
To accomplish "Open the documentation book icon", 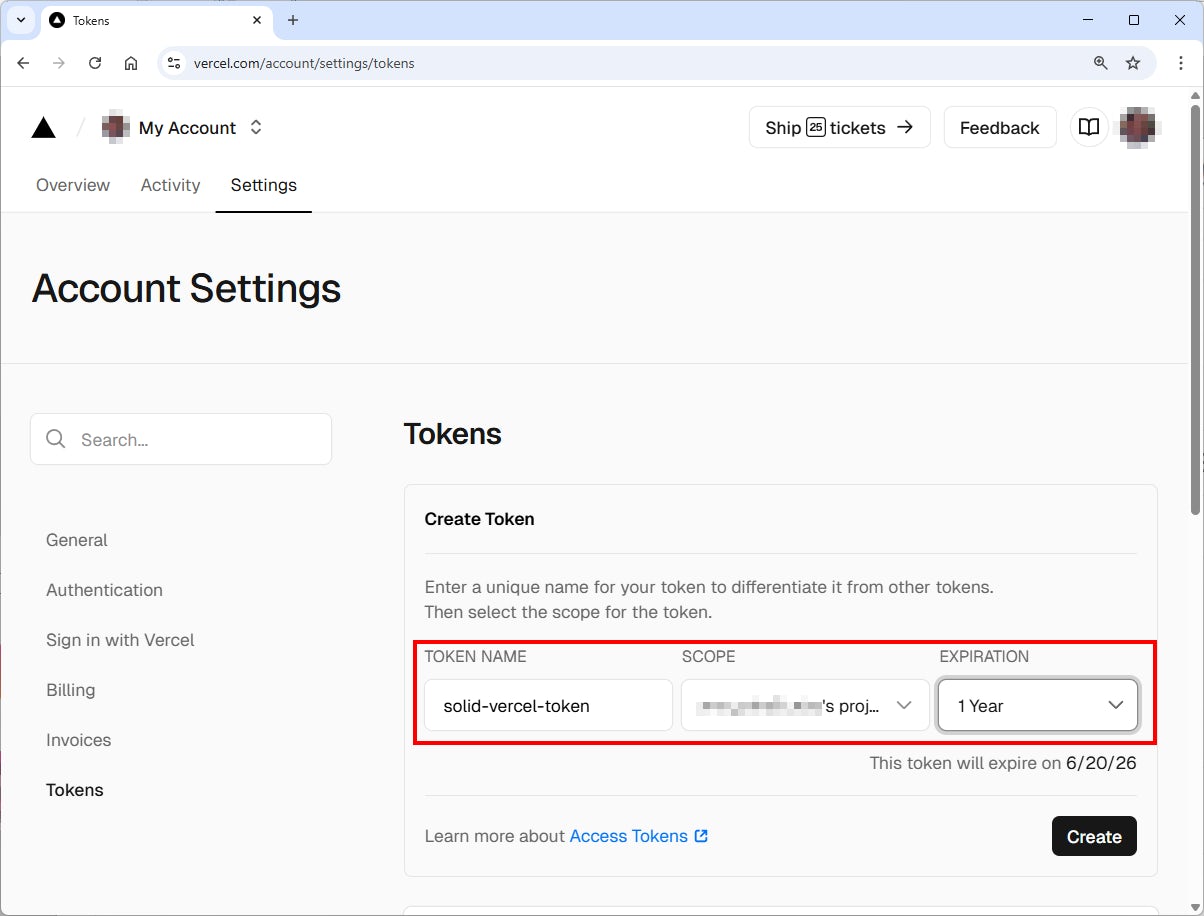I will (x=1089, y=127).
